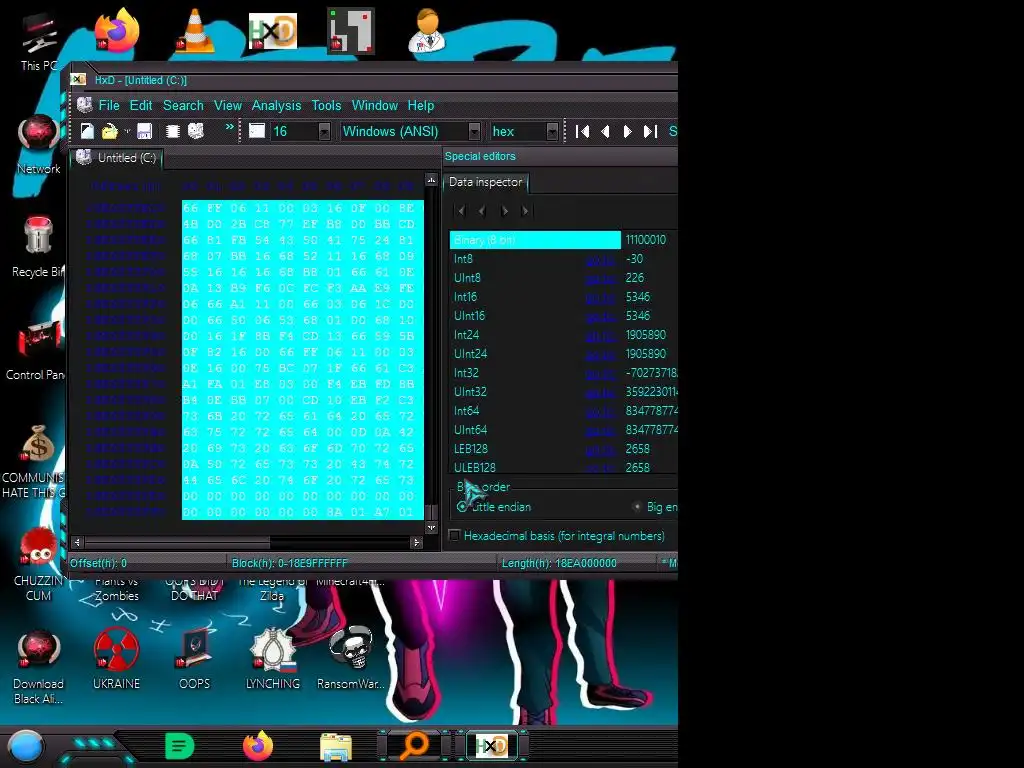The width and height of the screenshot is (1024, 768).
Task: Click the Block(h): 0-18E9FFFFFF status entry
Action: pos(289,563)
